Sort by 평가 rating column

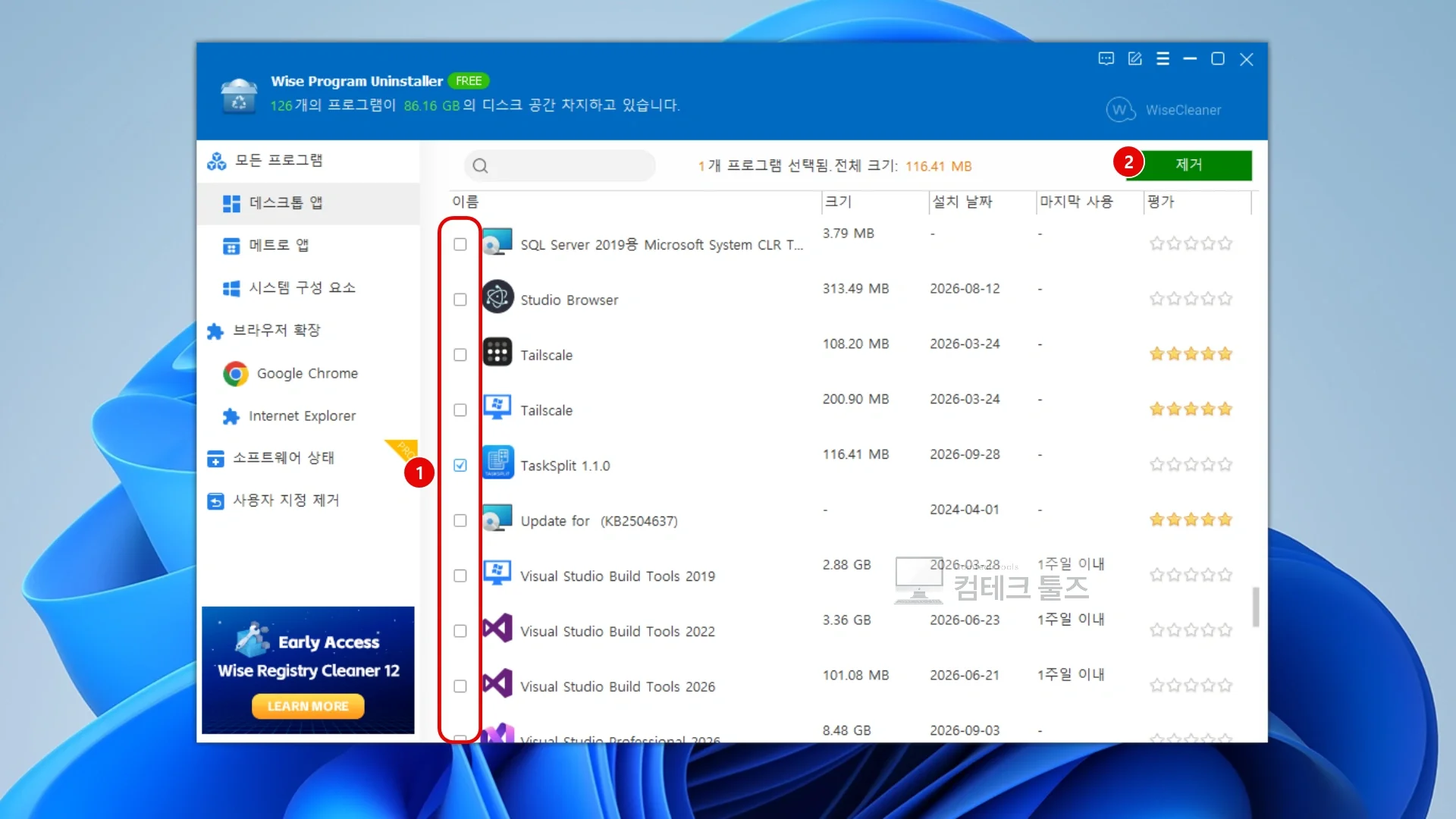1160,202
